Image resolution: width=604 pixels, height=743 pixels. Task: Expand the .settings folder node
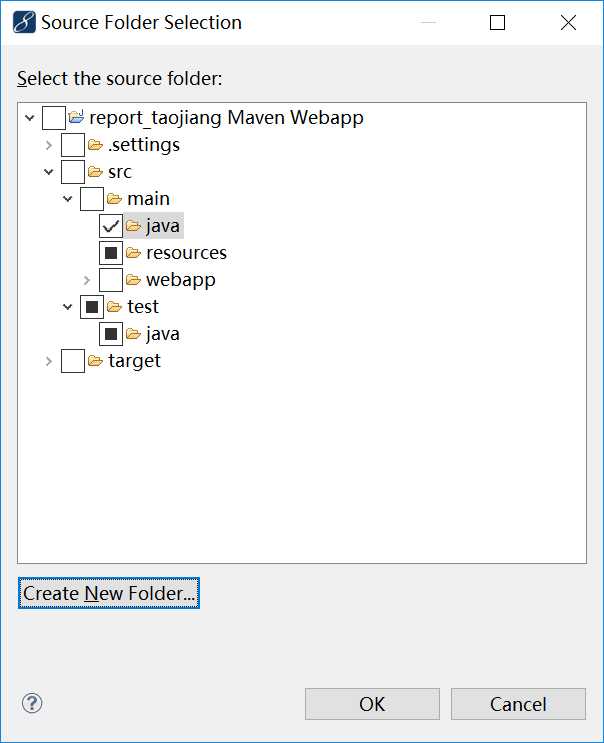coord(48,145)
